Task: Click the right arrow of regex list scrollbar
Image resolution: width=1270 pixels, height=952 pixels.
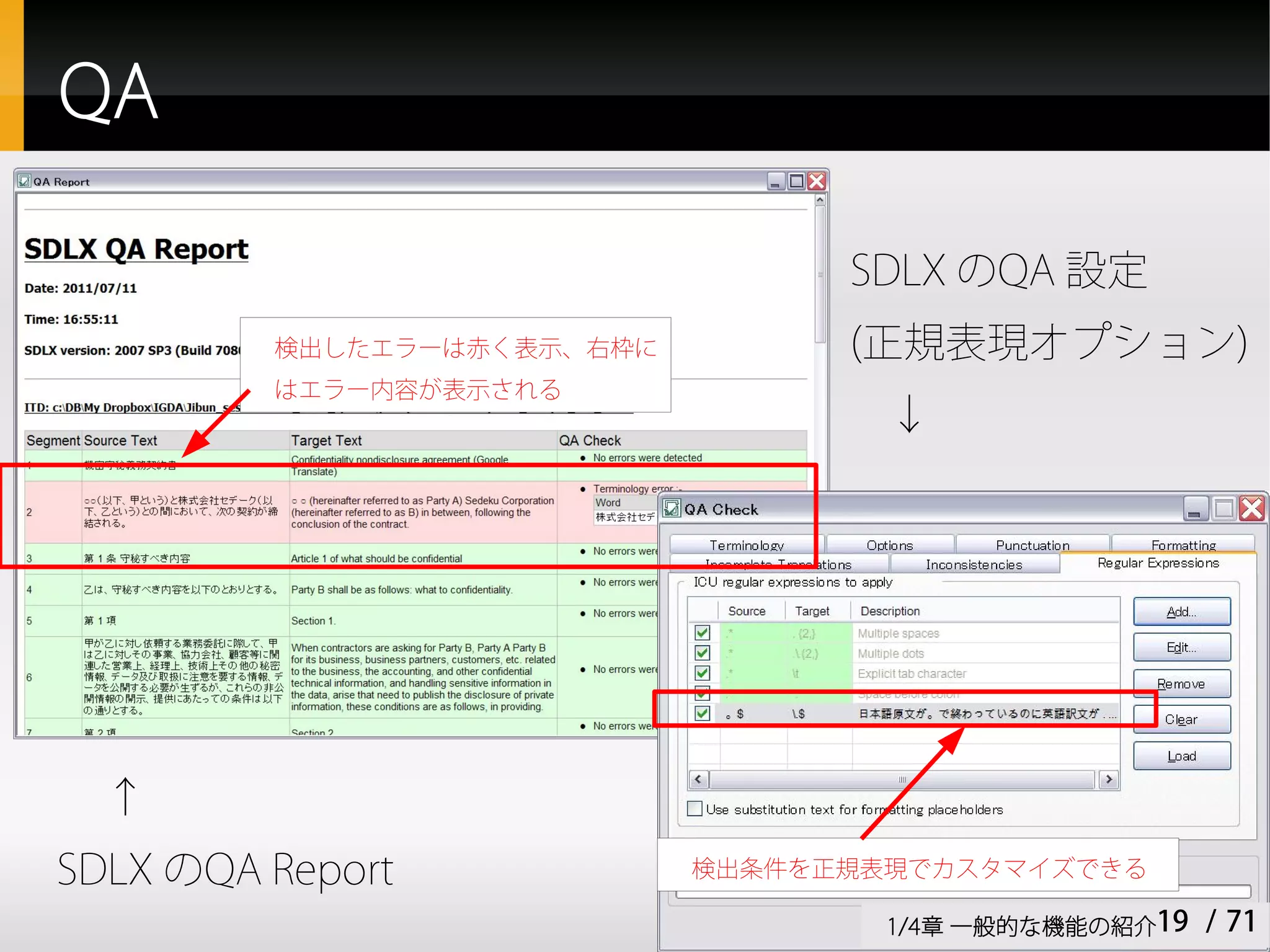Action: 1109,780
